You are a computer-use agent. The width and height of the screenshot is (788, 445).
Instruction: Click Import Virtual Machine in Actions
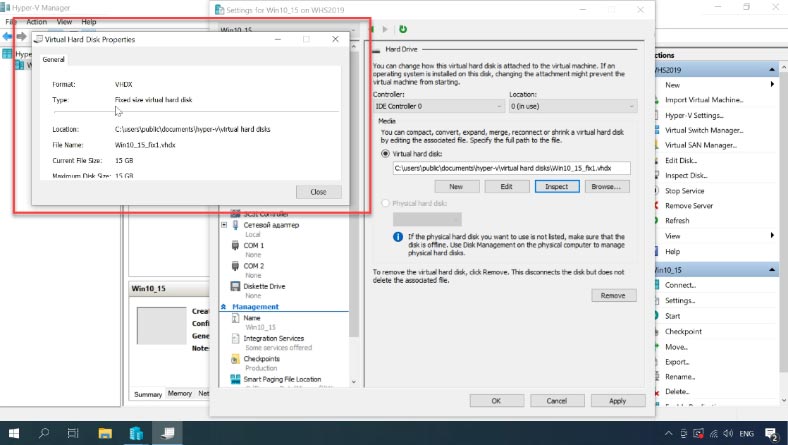[x=704, y=100]
